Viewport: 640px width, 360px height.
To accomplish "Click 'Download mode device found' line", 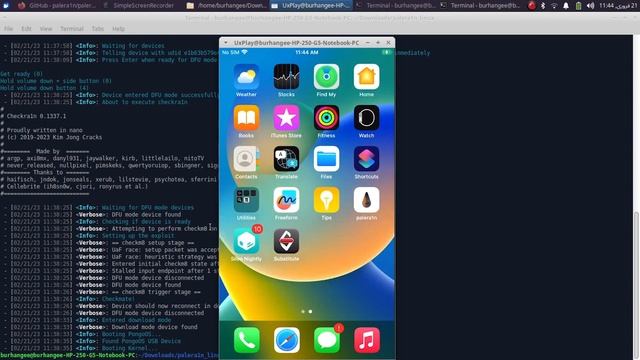I will pyautogui.click(x=154, y=327).
